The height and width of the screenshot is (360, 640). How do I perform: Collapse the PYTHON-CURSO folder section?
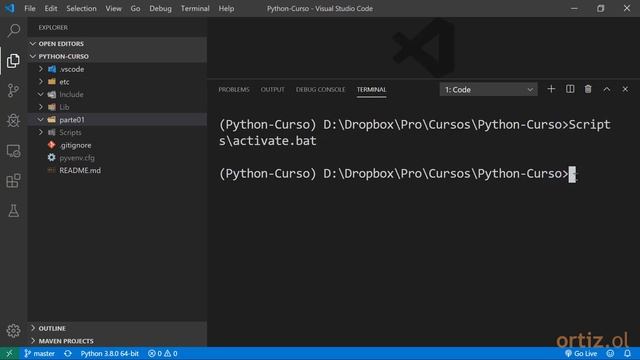tap(117, 56)
